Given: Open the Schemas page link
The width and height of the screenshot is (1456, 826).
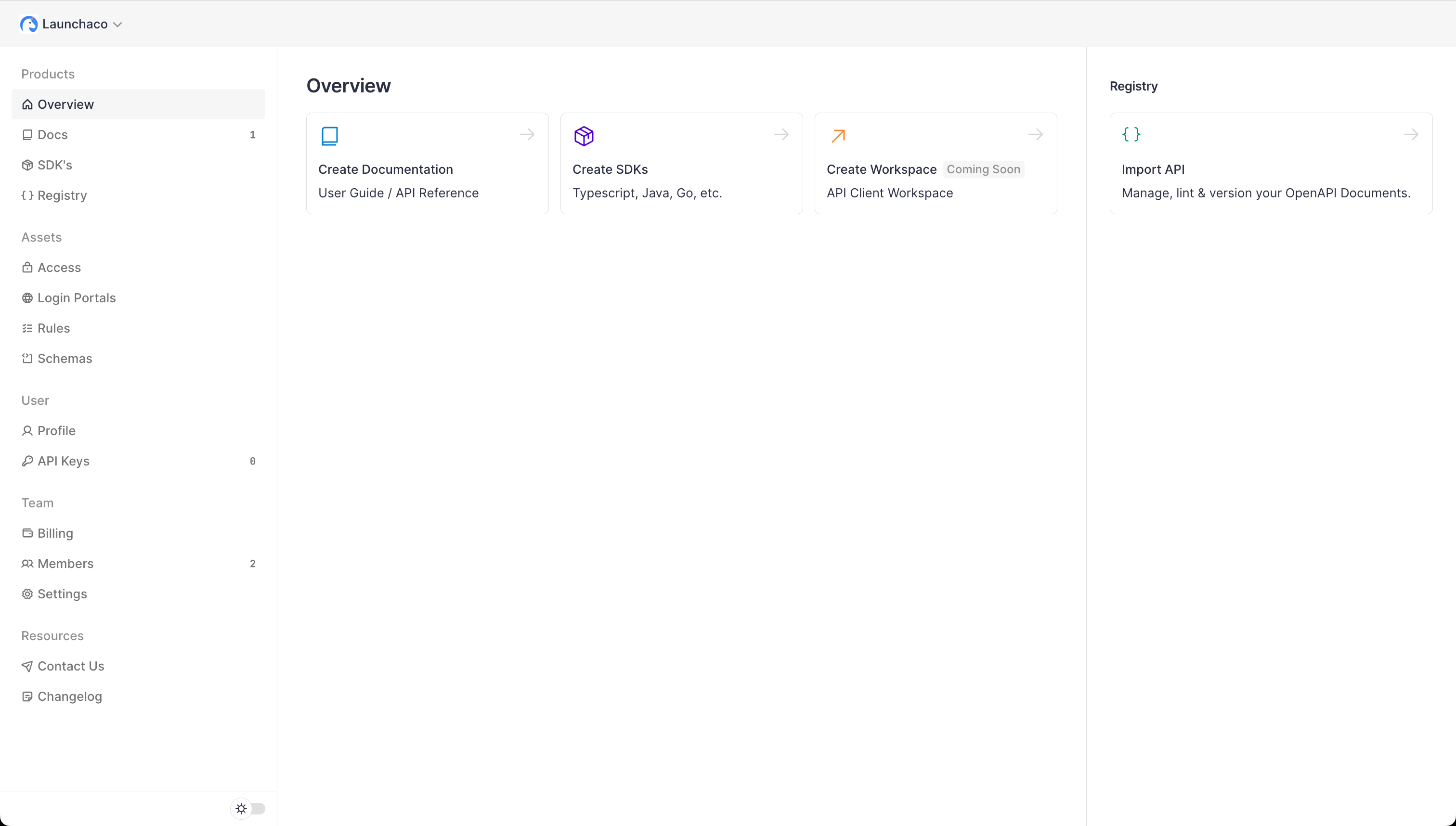Looking at the screenshot, I should 139,359.
